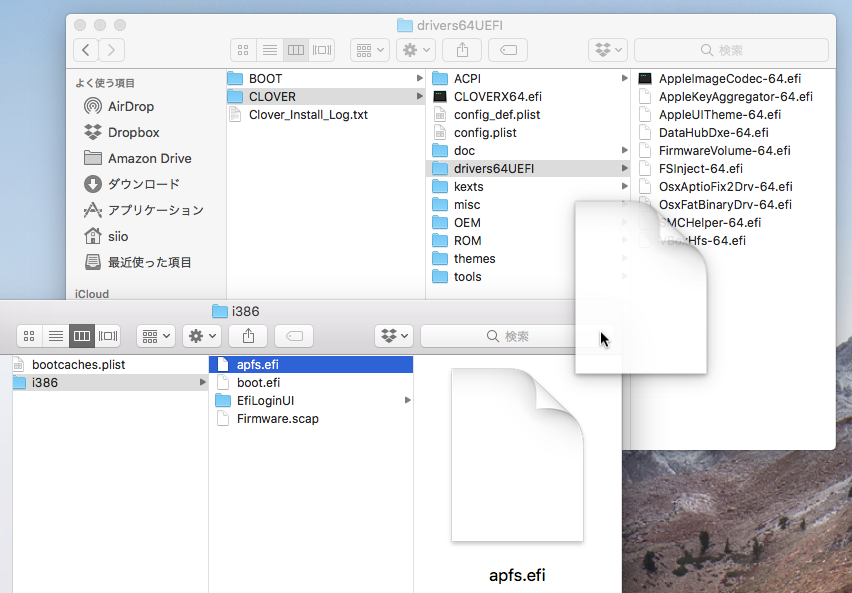Click apfs.efi preview thumbnail

[517, 455]
